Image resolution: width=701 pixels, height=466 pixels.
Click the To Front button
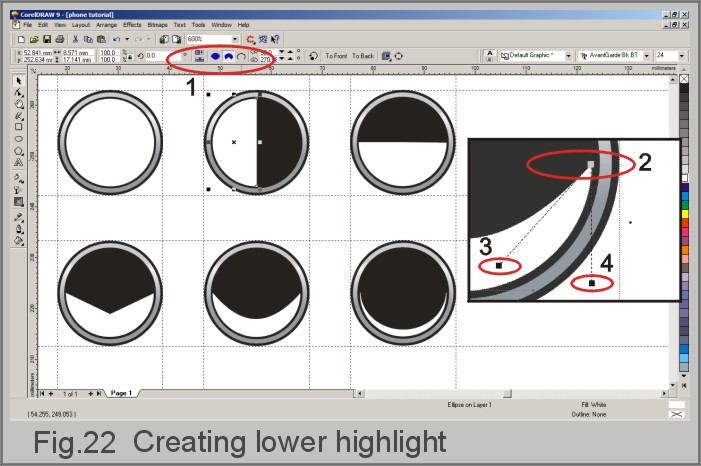(x=336, y=56)
